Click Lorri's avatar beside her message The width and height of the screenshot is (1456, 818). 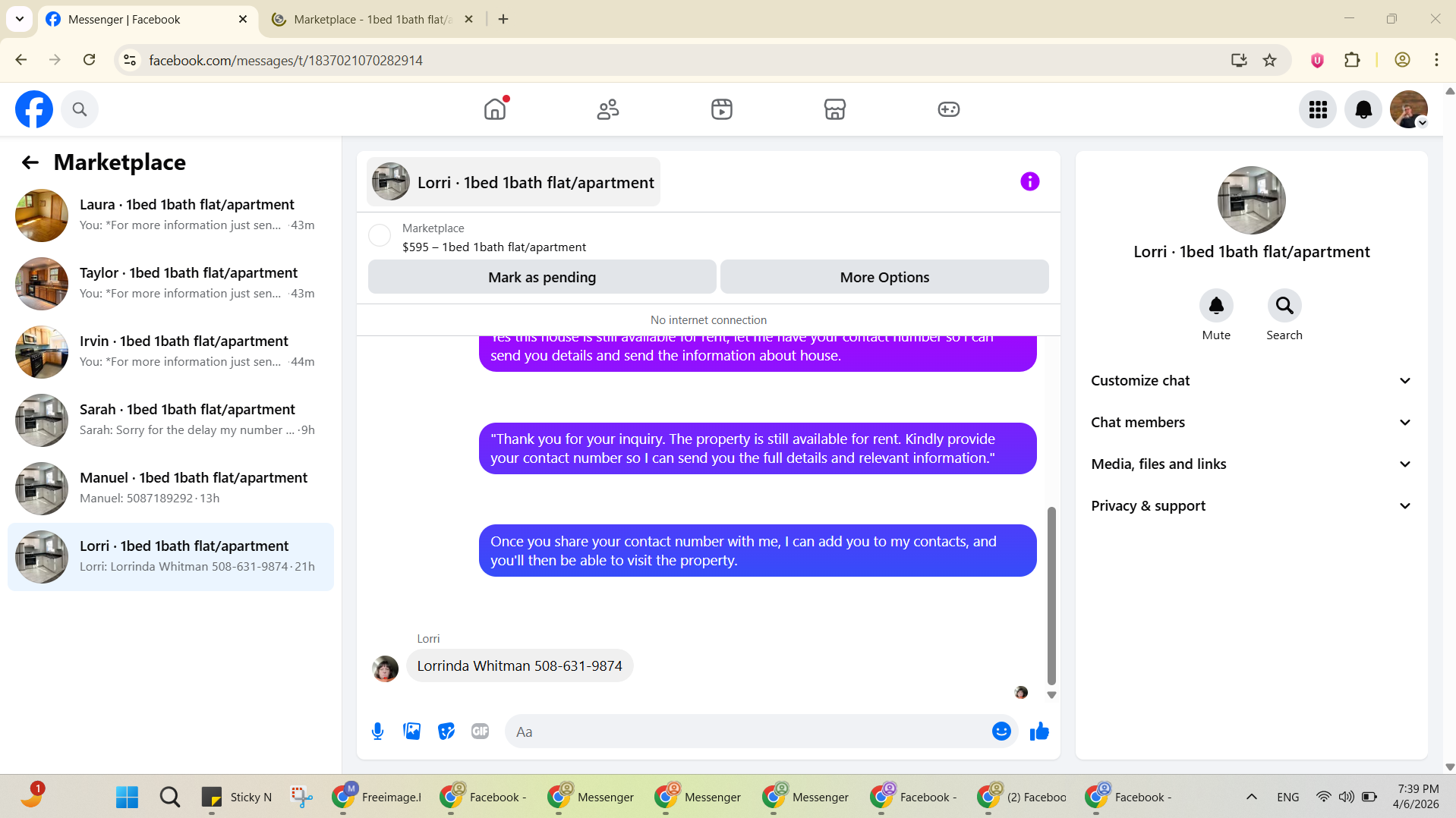pos(386,669)
